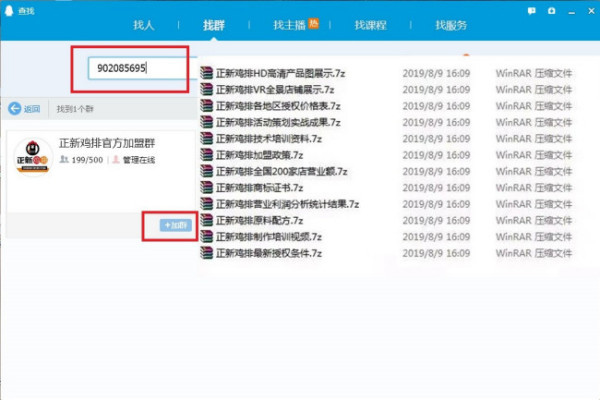This screenshot has width=600, height=400.
Task: Open the 找课程 tab
Action: pos(370,25)
